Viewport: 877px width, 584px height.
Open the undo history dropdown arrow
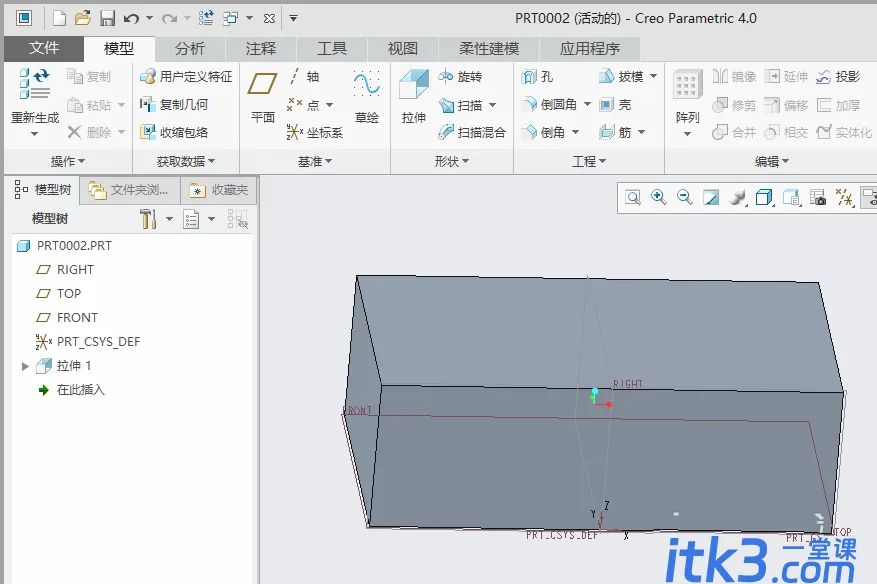pyautogui.click(x=149, y=18)
